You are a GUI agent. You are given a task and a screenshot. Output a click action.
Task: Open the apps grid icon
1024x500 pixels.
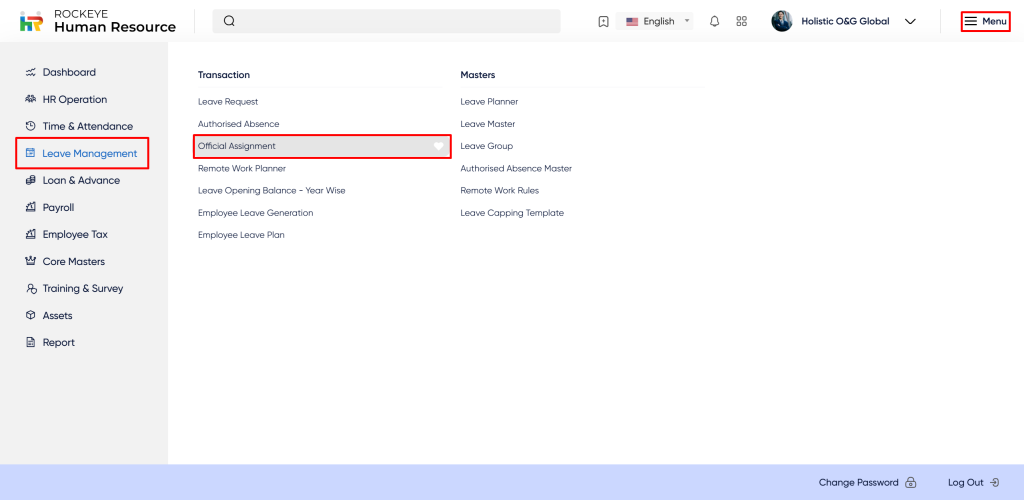click(x=741, y=21)
